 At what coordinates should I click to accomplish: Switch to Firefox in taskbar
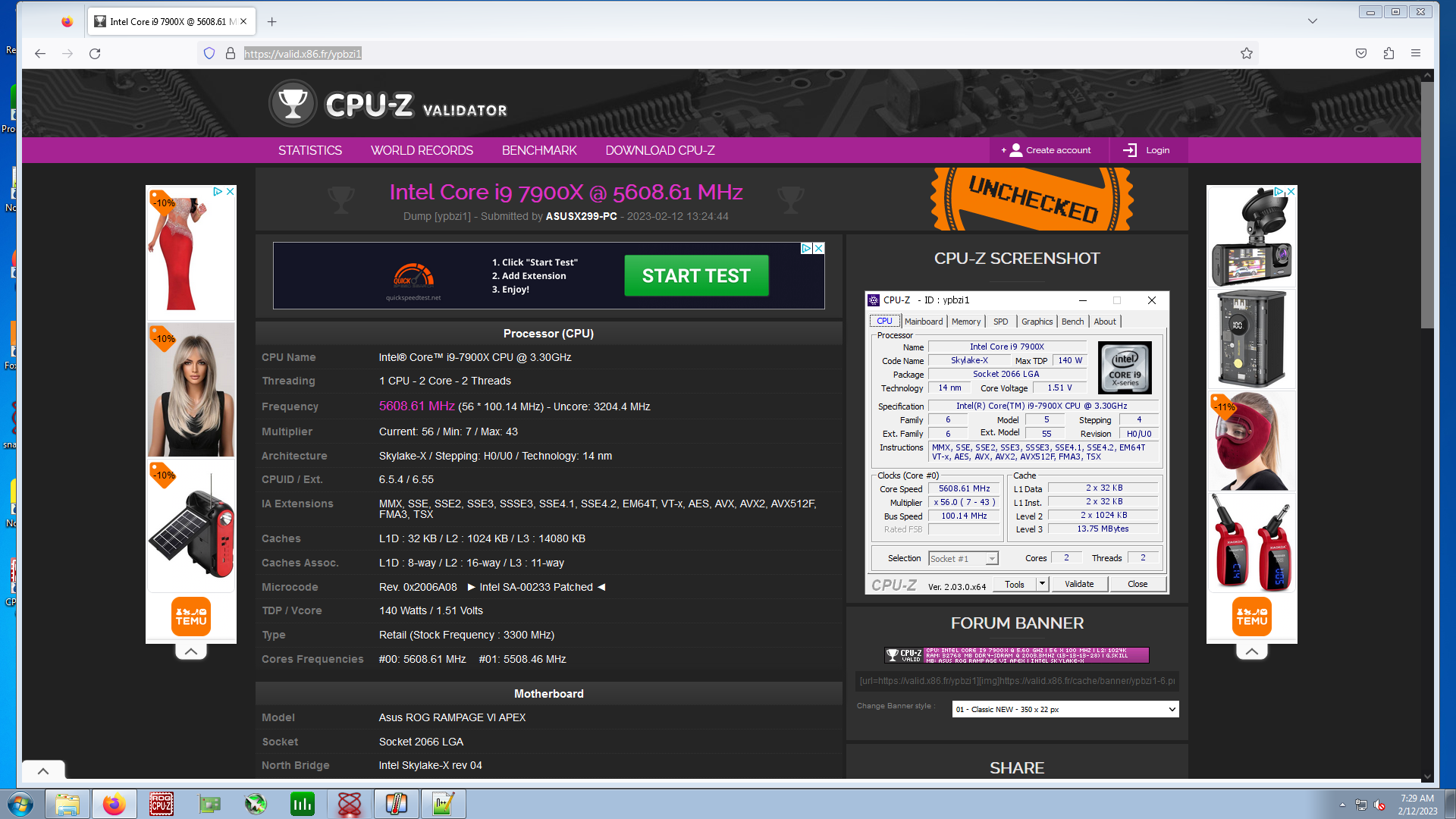(115, 804)
